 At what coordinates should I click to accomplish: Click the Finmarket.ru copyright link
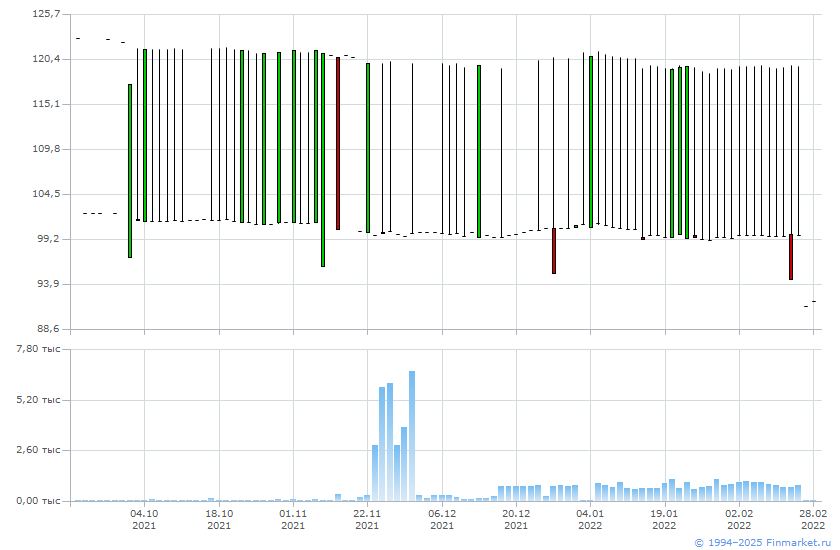[763, 542]
